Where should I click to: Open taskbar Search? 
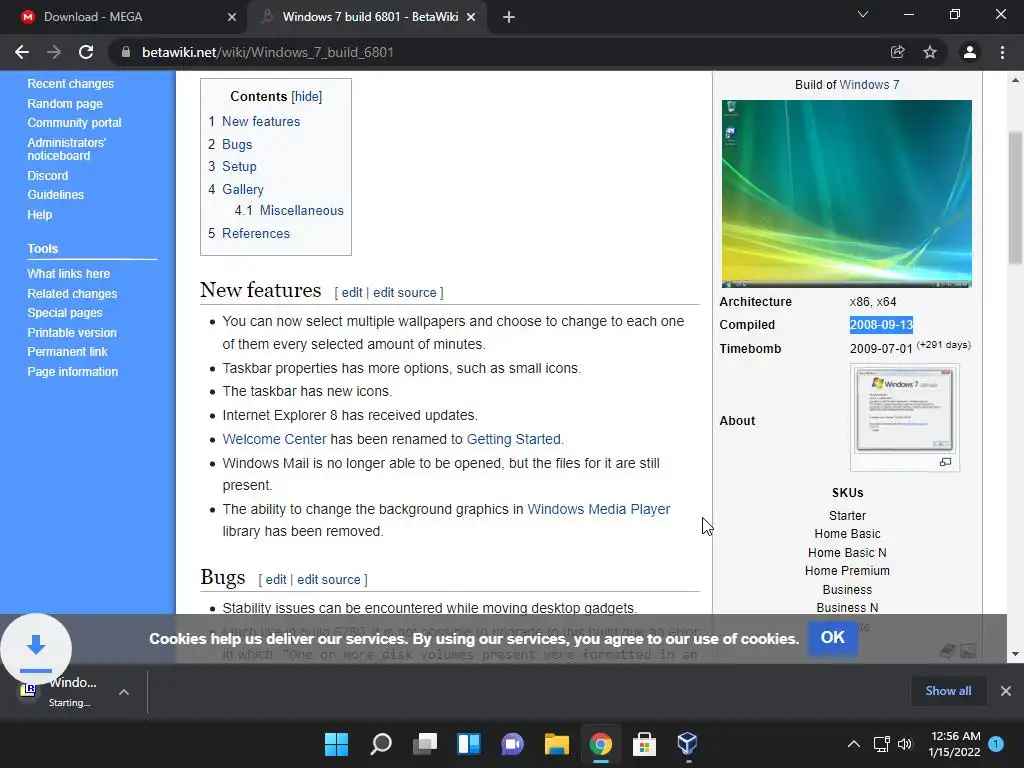[x=381, y=744]
